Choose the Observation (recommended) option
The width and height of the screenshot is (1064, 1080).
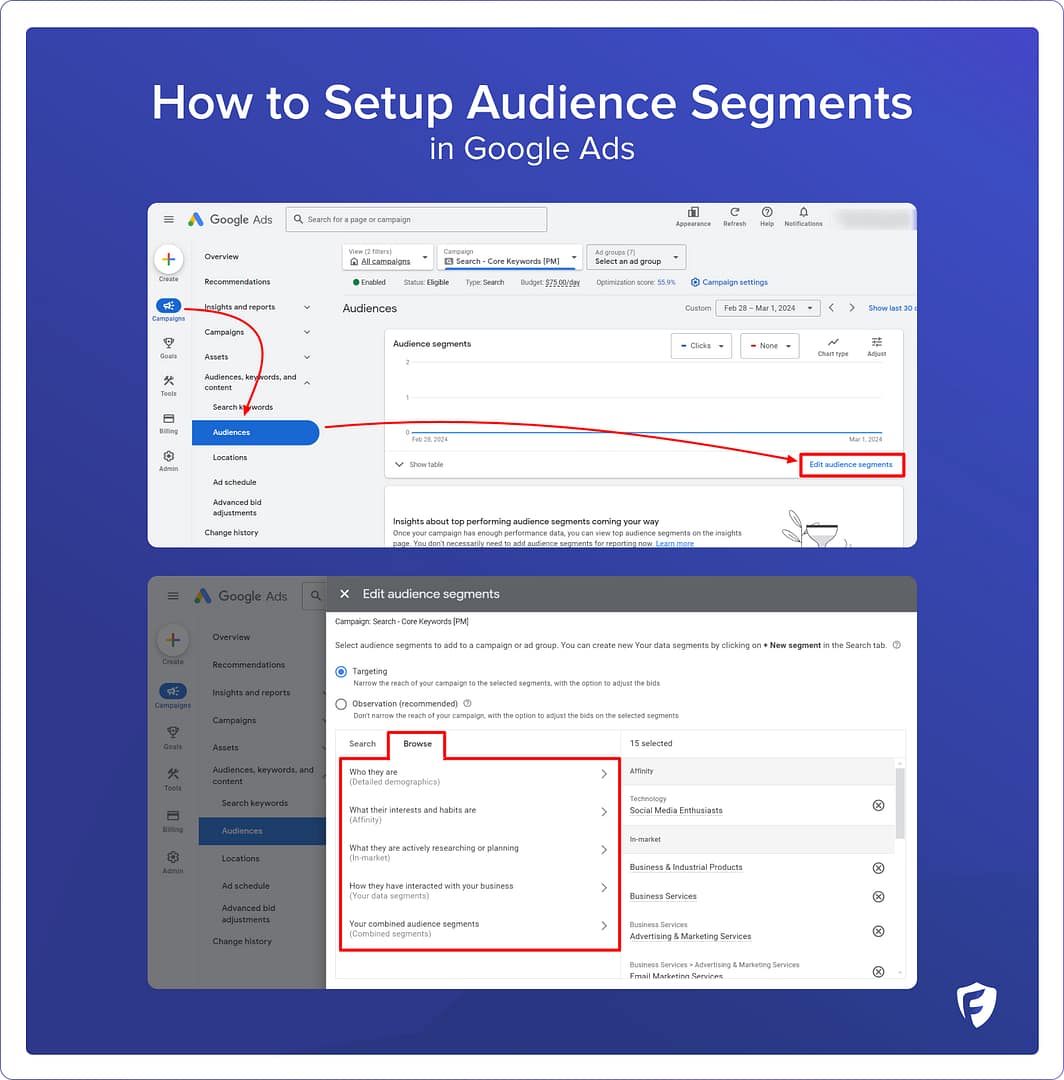[341, 703]
